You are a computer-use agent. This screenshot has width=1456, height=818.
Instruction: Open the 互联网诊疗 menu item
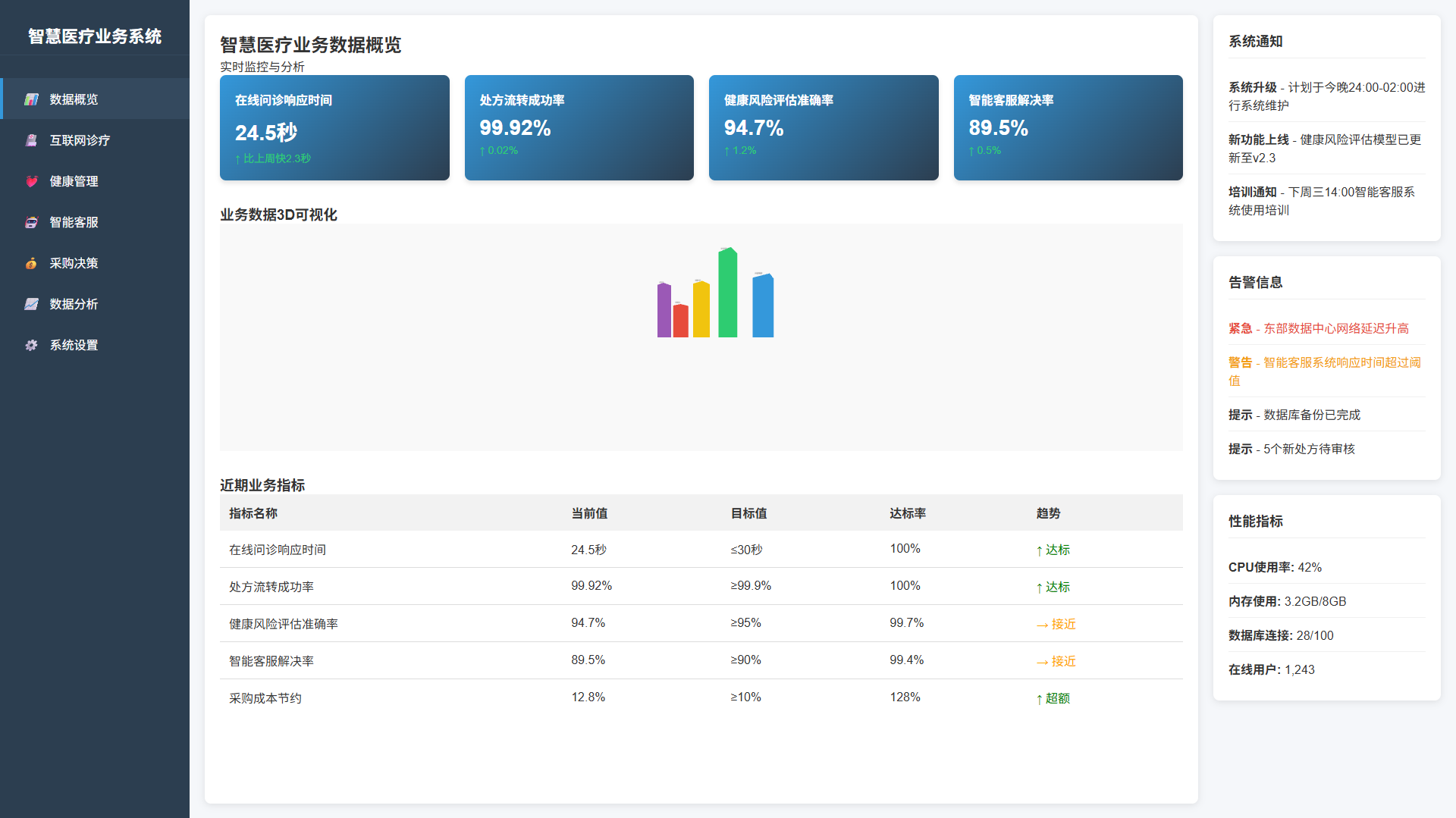coord(80,140)
